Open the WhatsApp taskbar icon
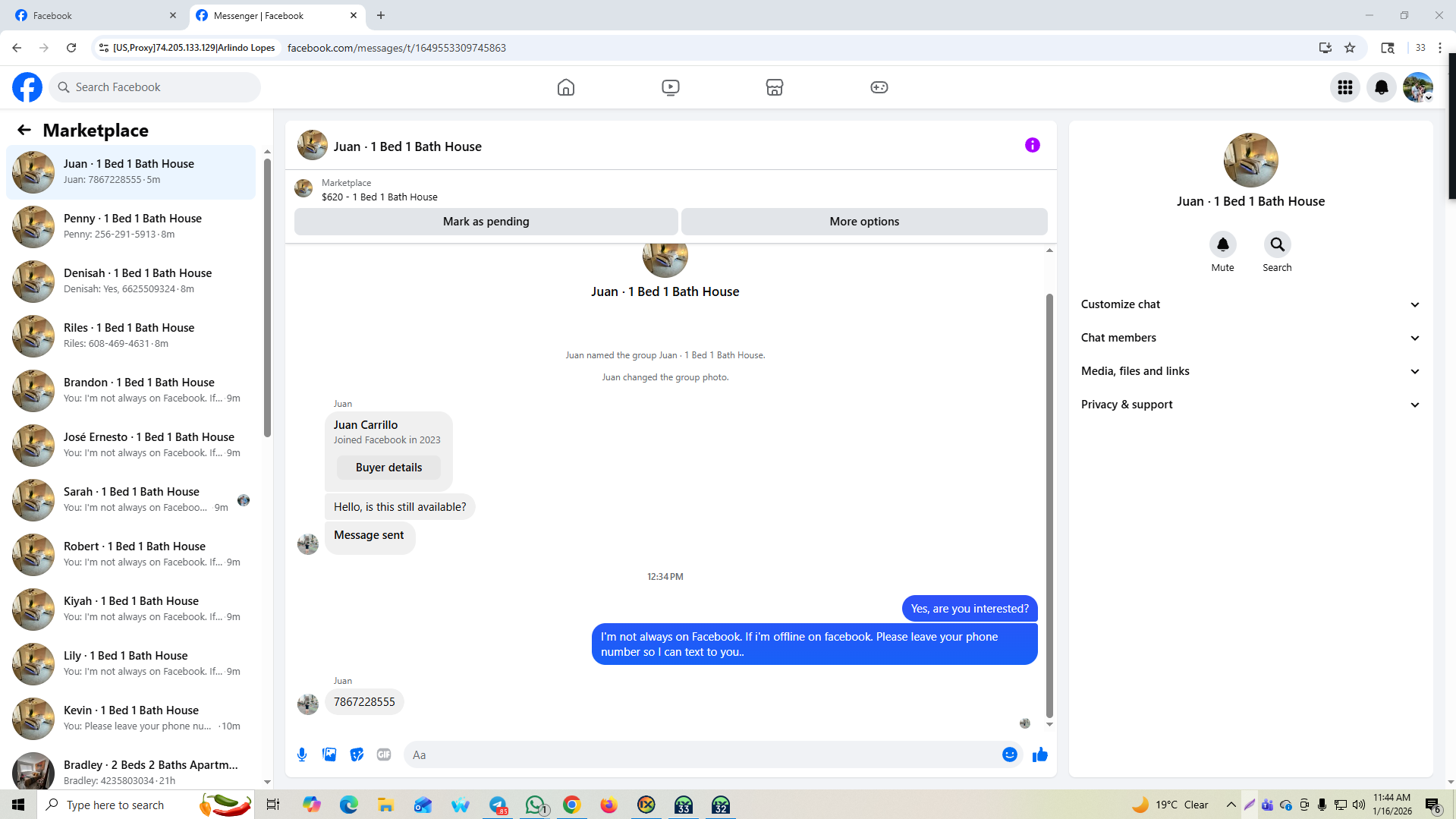The height and width of the screenshot is (819, 1456). pyautogui.click(x=536, y=805)
